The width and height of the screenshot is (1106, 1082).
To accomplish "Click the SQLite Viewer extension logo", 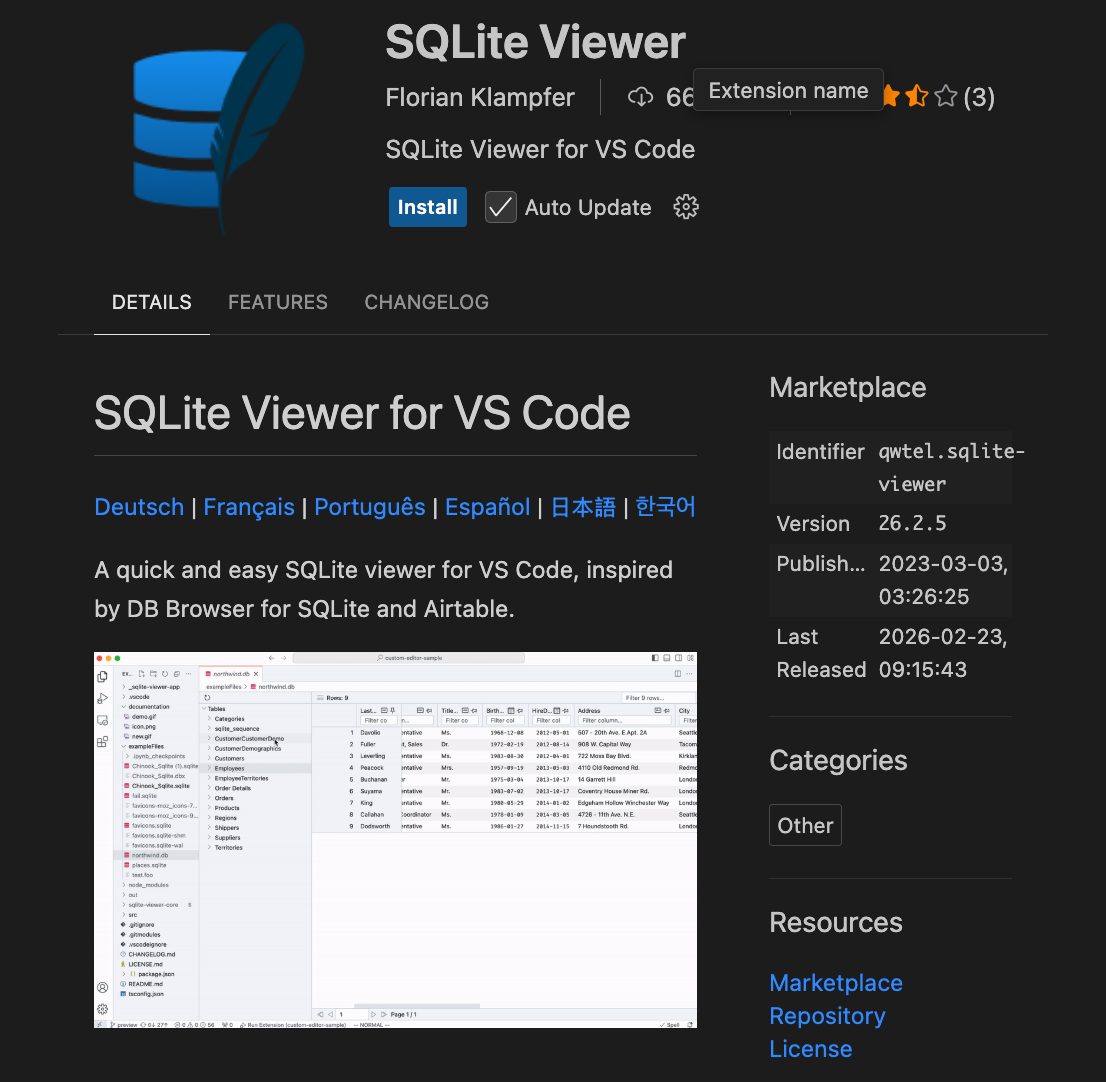I will click(x=219, y=128).
